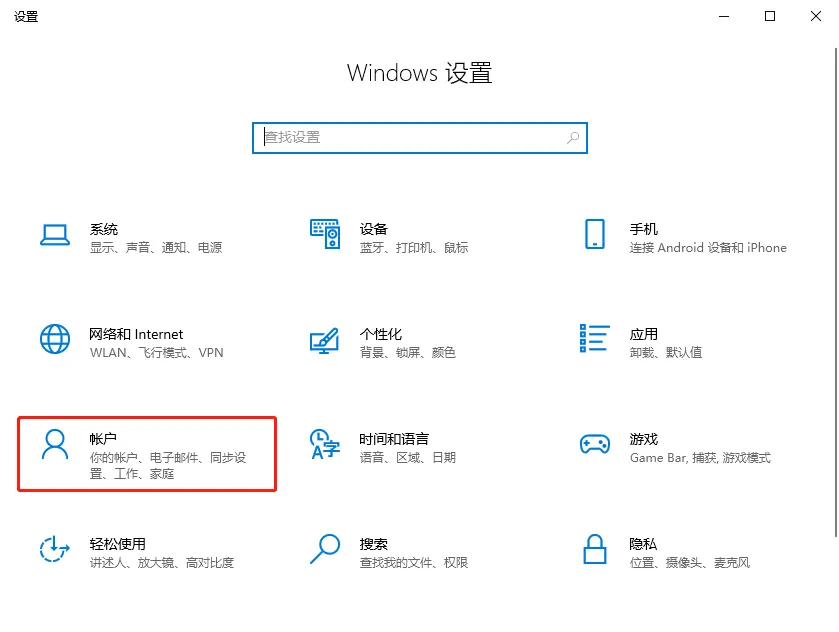Viewport: 839px width, 632px height.
Task: Click the magnifier icon in search box
Action: (x=570, y=137)
